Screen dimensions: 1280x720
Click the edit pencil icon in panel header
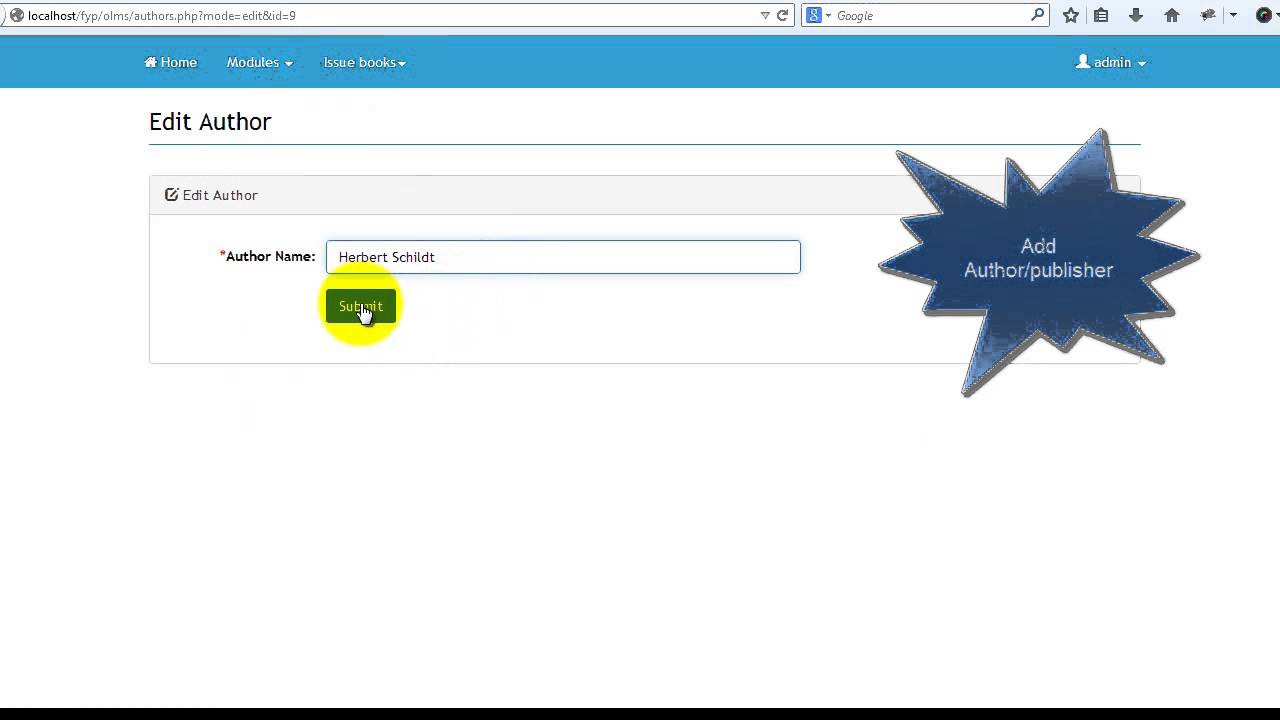click(171, 195)
